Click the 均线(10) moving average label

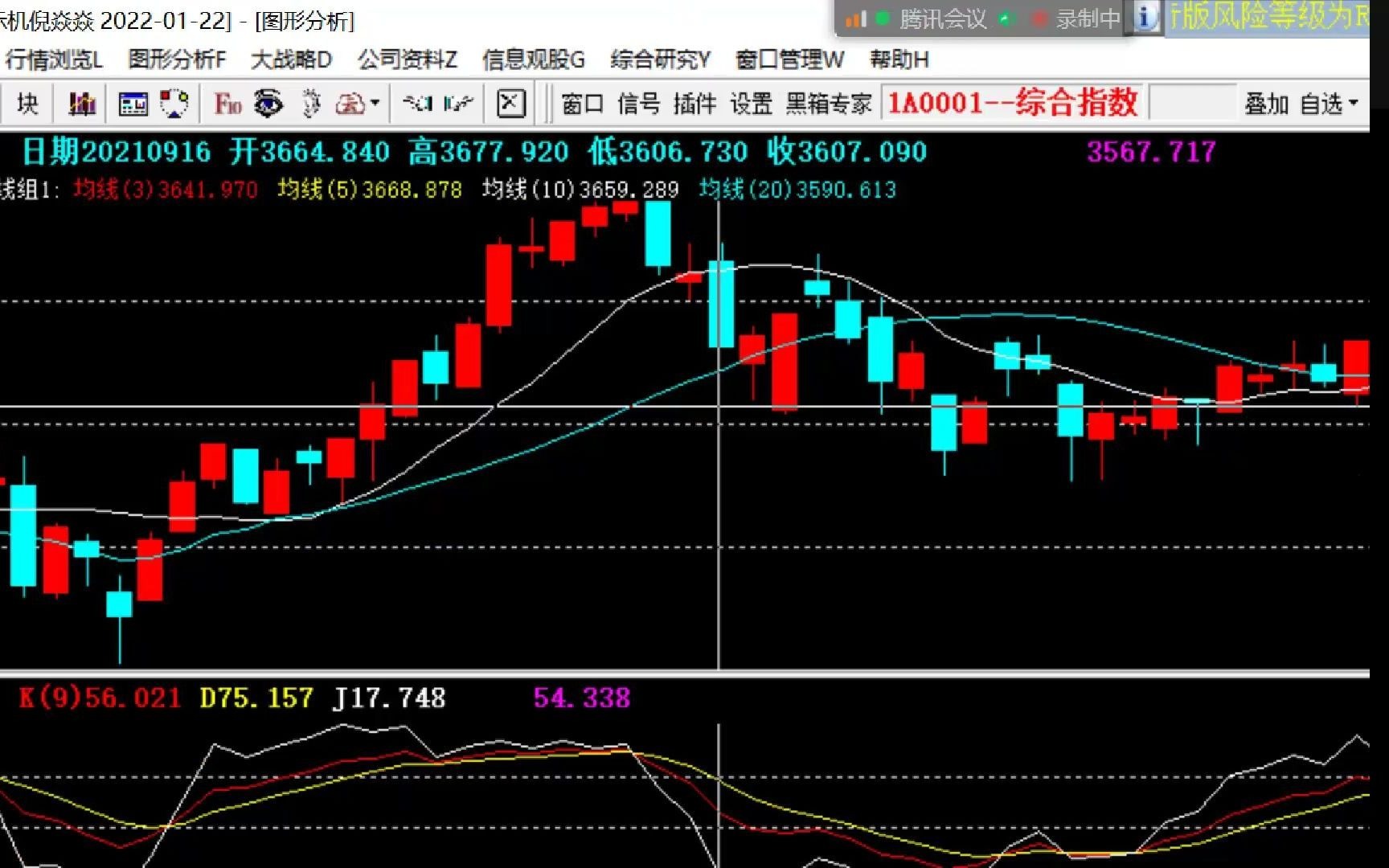pos(580,190)
